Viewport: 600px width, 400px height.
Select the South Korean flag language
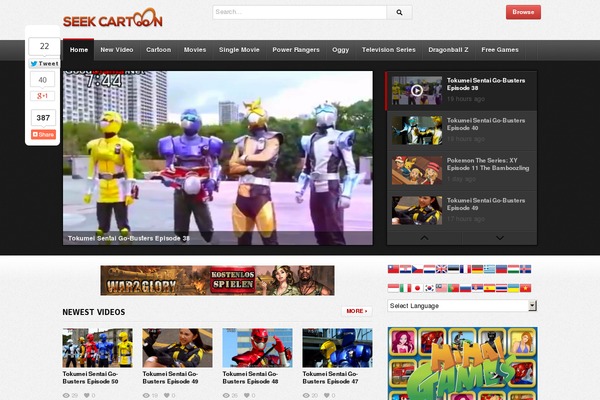[x=429, y=288]
